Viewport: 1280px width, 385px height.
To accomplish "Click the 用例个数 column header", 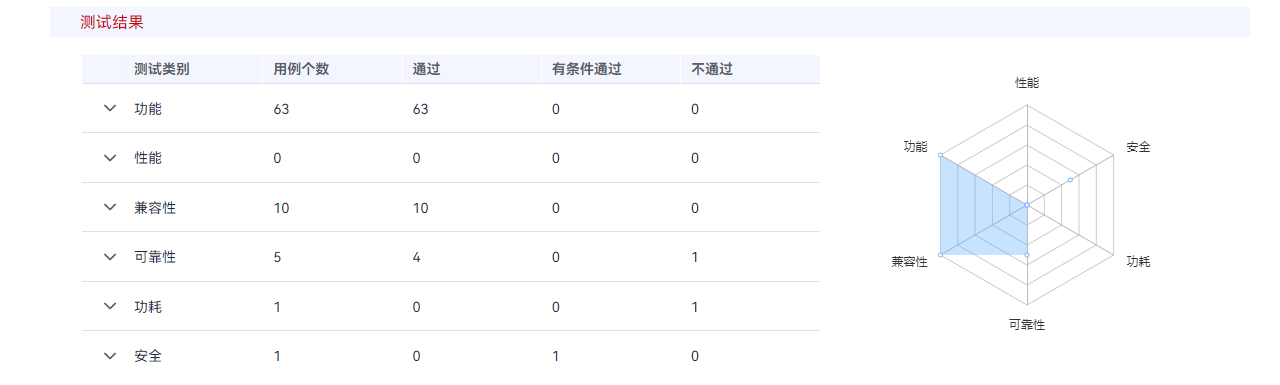I will [x=301, y=69].
